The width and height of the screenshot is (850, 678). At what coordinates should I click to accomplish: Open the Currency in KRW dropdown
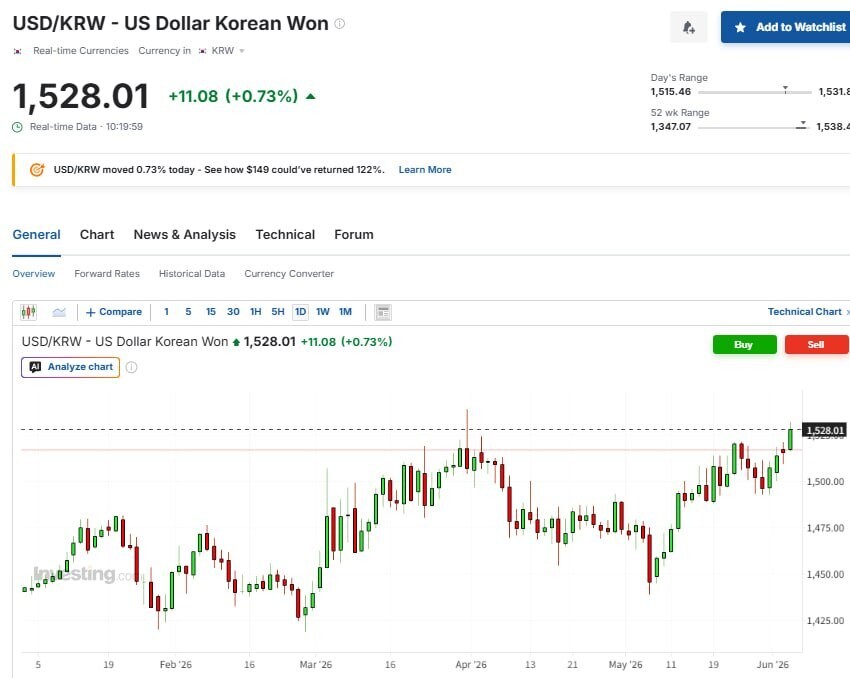[222, 50]
